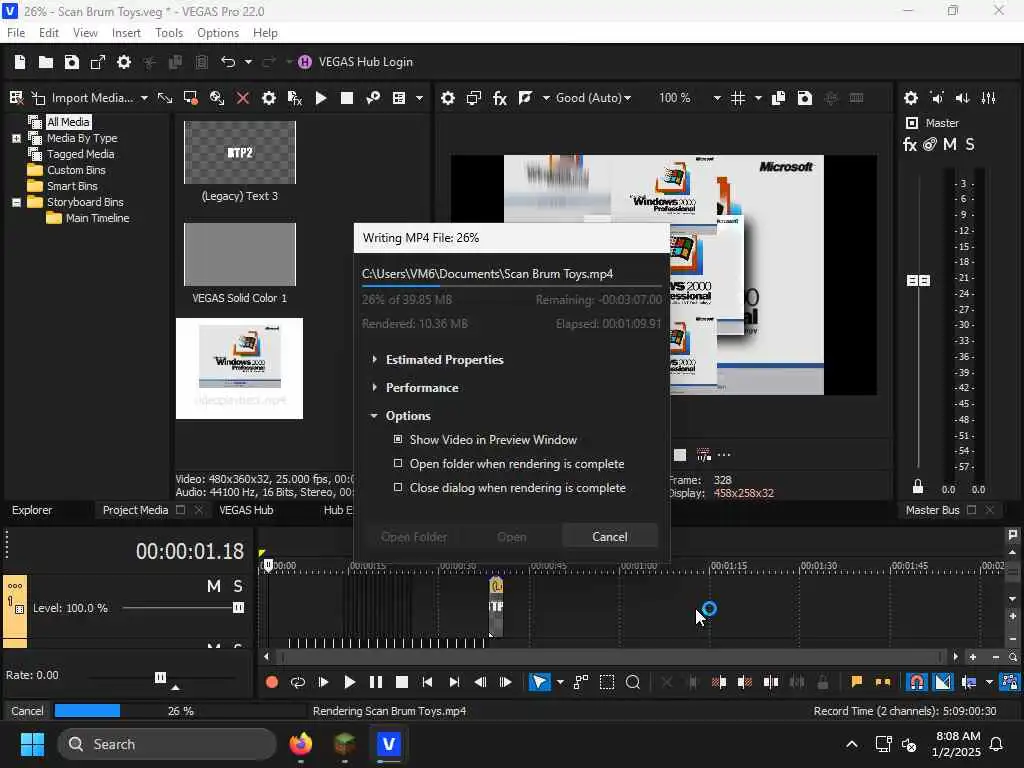Solo the Master bus
The width and height of the screenshot is (1024, 768).
coord(970,144)
